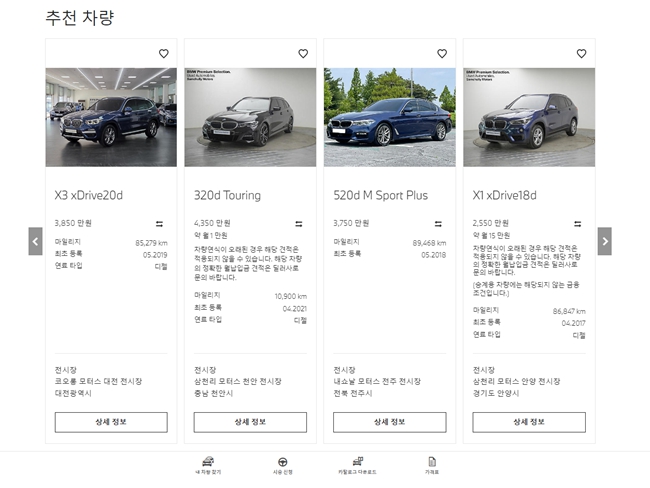This screenshot has height=488, width=650.
Task: Open 상세 정보 for X1 xDrive18d
Action: point(529,422)
